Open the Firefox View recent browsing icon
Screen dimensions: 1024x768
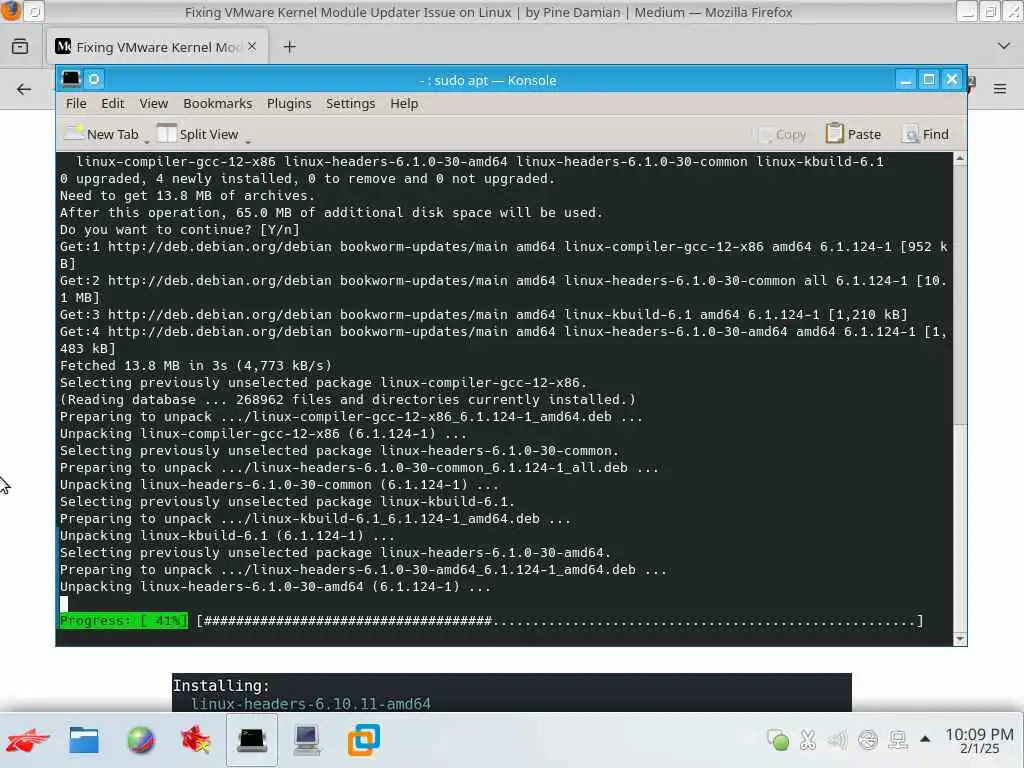(20, 46)
